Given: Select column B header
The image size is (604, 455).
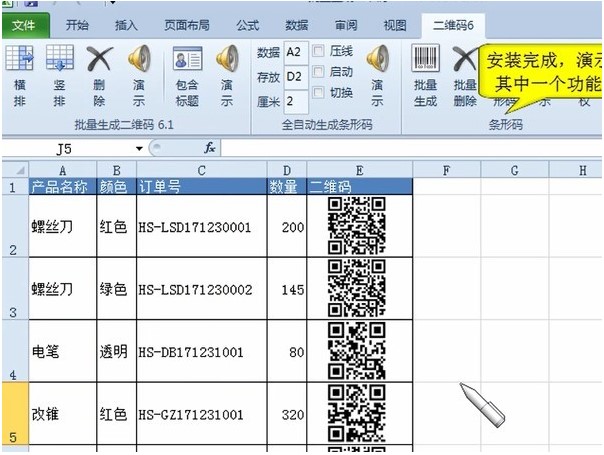Looking at the screenshot, I should pyautogui.click(x=117, y=170).
